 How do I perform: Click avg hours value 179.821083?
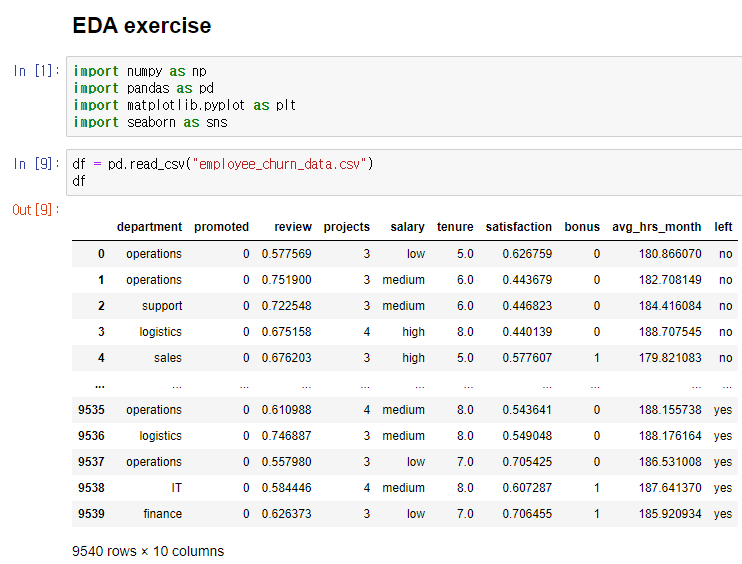670,358
